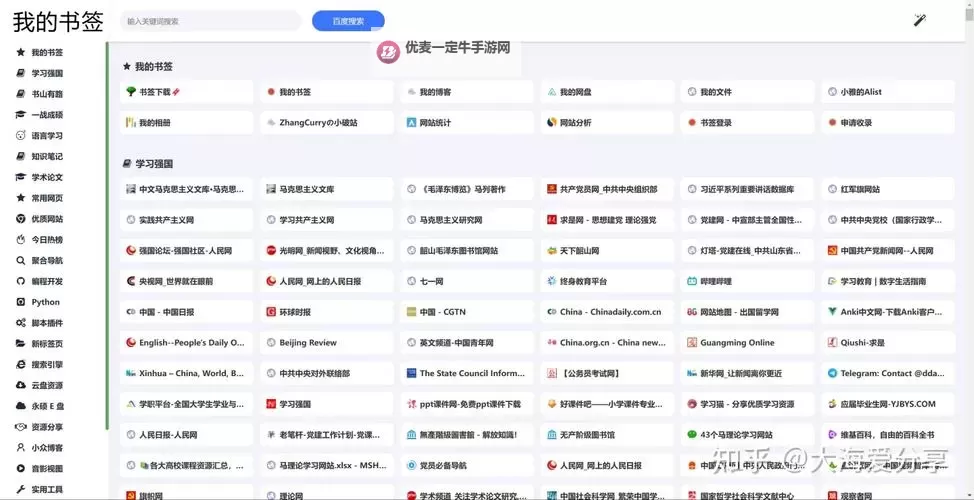Open the 中国 - CGTN bookmark card
Screen dimensions: 974x500
coord(467,312)
